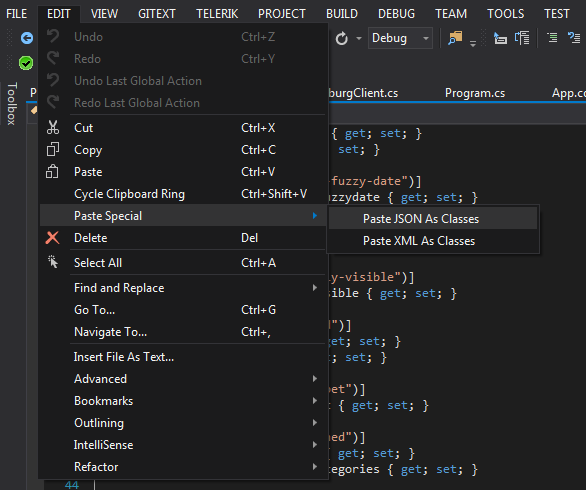The image size is (586, 490).
Task: Expand the Paste Special submenu arrow
Action: pos(315,215)
